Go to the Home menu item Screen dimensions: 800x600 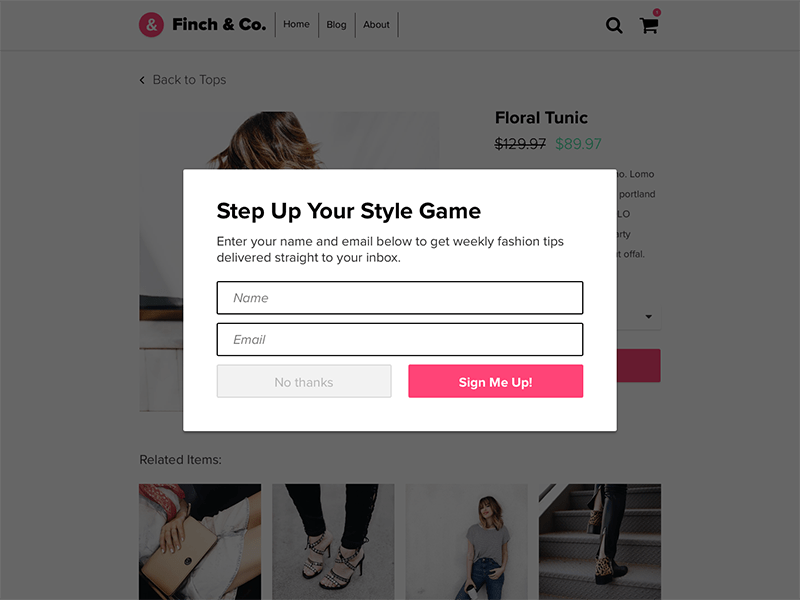(x=296, y=24)
